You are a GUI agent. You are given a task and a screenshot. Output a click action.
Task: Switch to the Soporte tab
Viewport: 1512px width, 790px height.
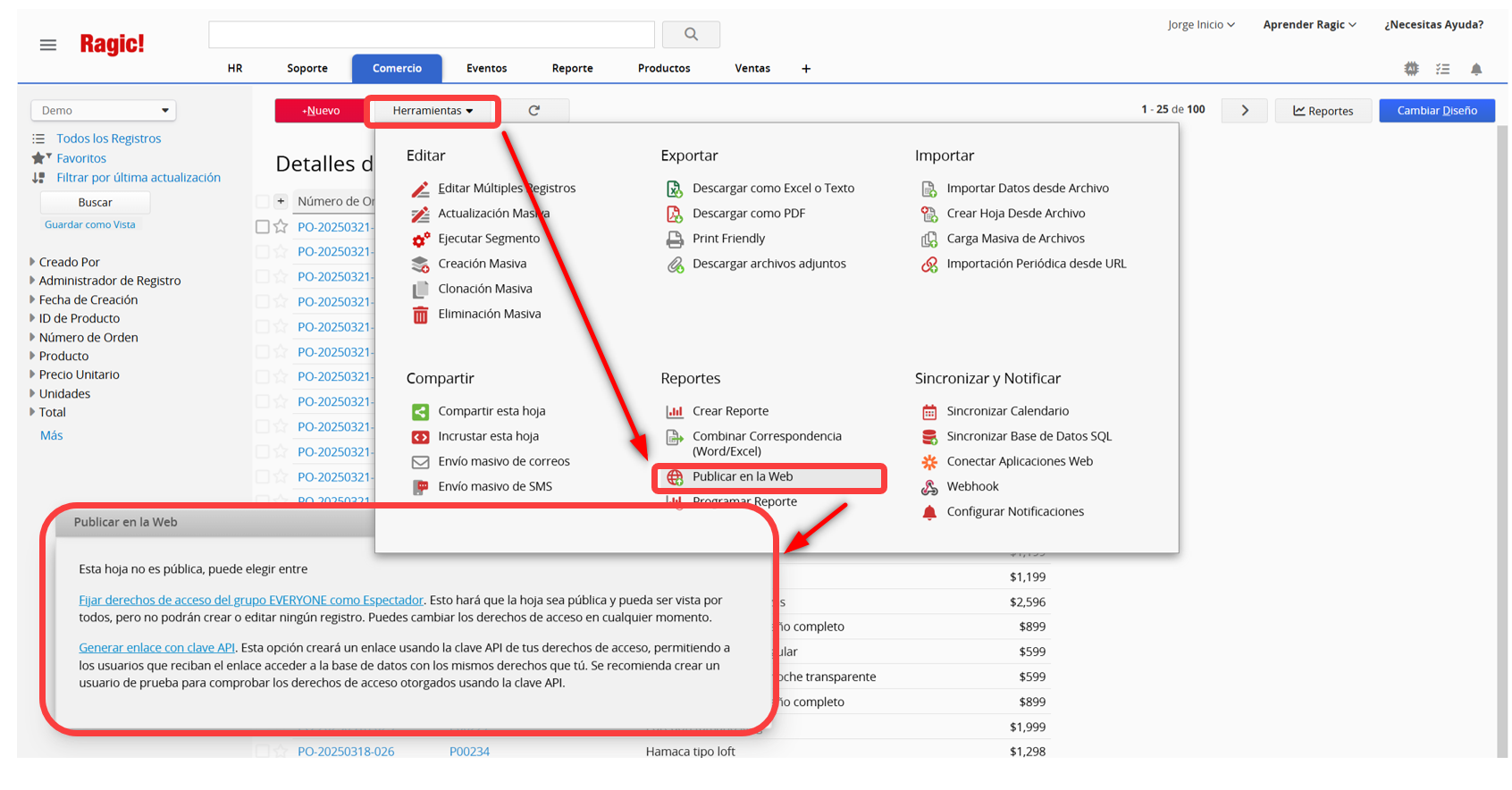[x=307, y=69]
